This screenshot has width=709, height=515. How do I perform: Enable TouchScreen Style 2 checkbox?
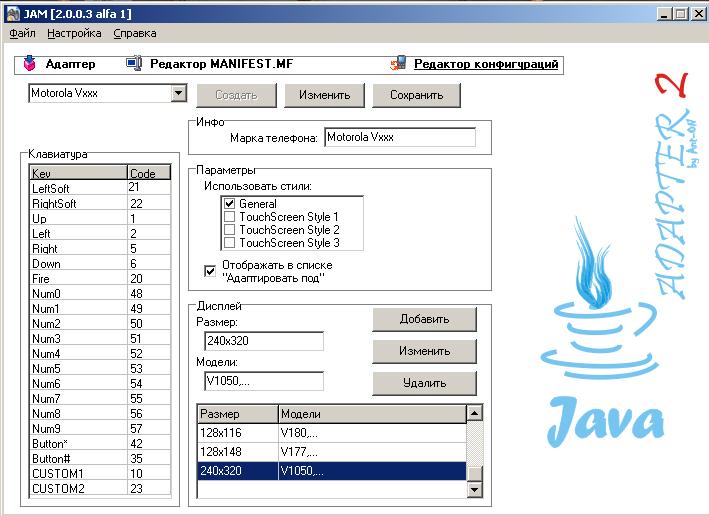point(229,230)
